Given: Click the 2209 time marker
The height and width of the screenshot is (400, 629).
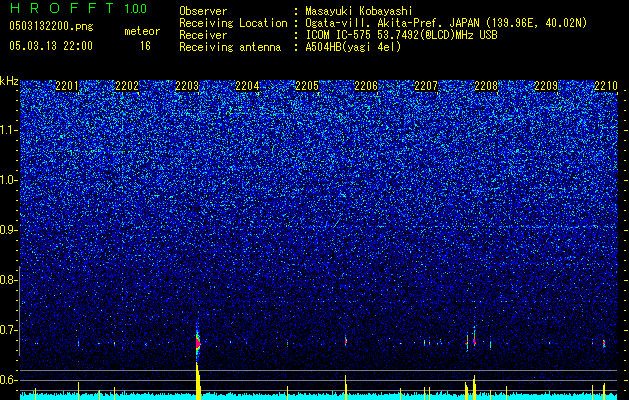Looking at the screenshot, I should pyautogui.click(x=546, y=86).
